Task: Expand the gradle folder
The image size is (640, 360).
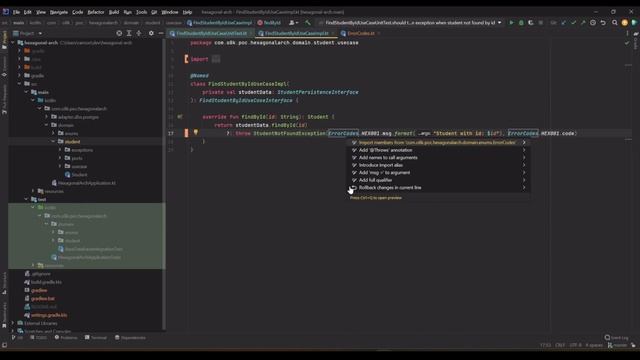Action: tap(20, 76)
